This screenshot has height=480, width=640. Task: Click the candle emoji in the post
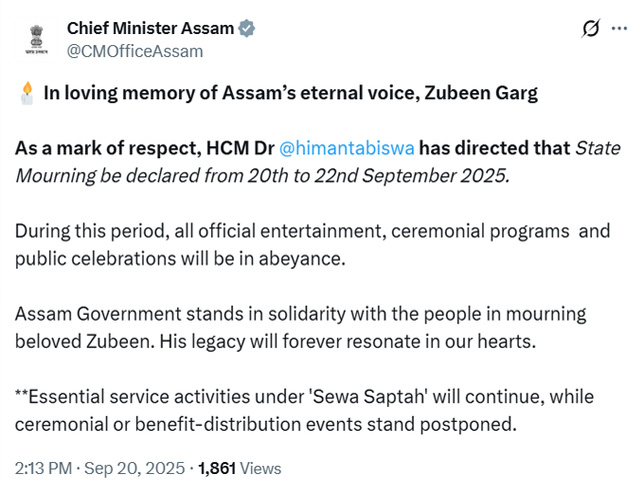tap(27, 93)
